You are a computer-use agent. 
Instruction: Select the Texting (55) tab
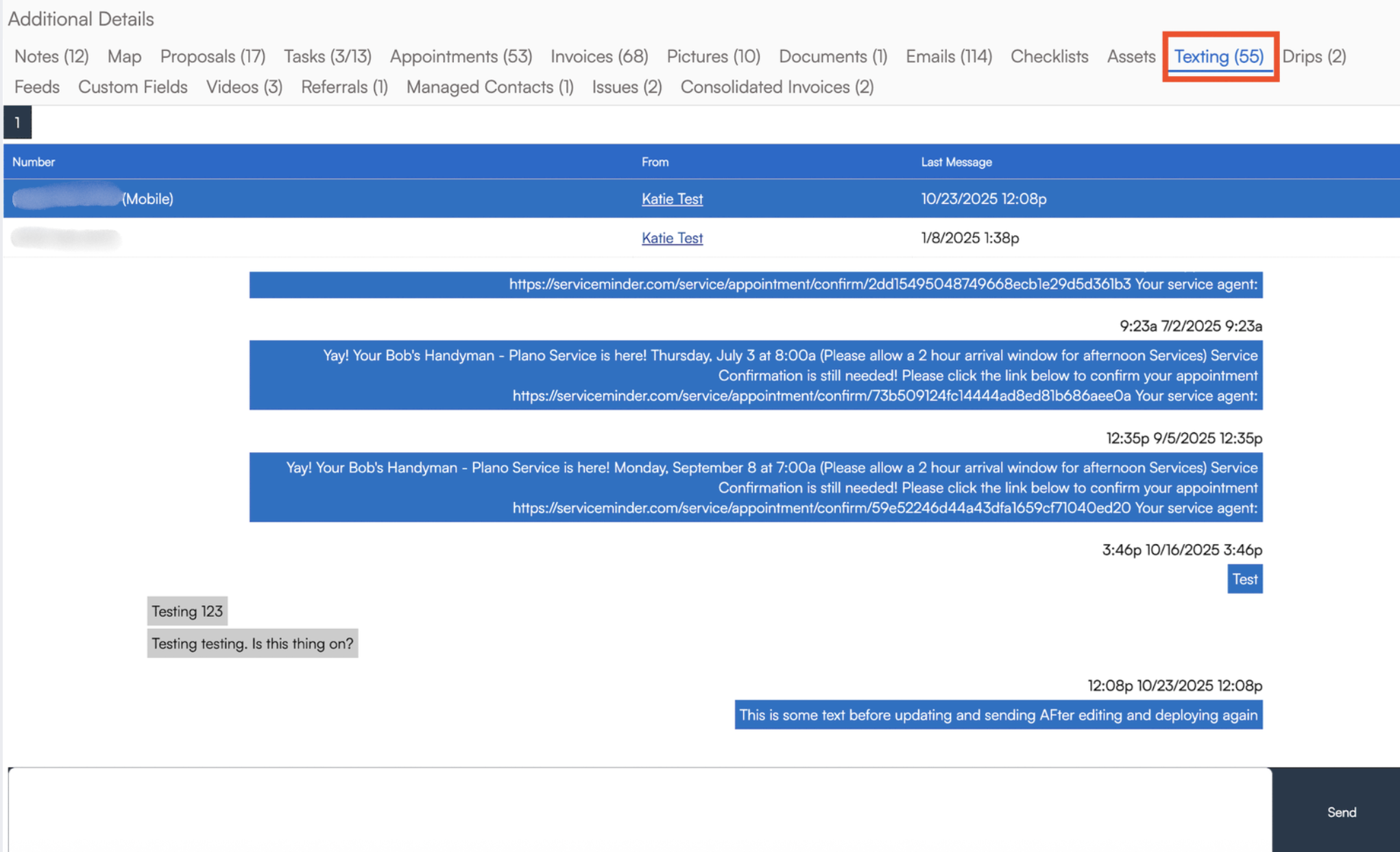pos(1218,56)
